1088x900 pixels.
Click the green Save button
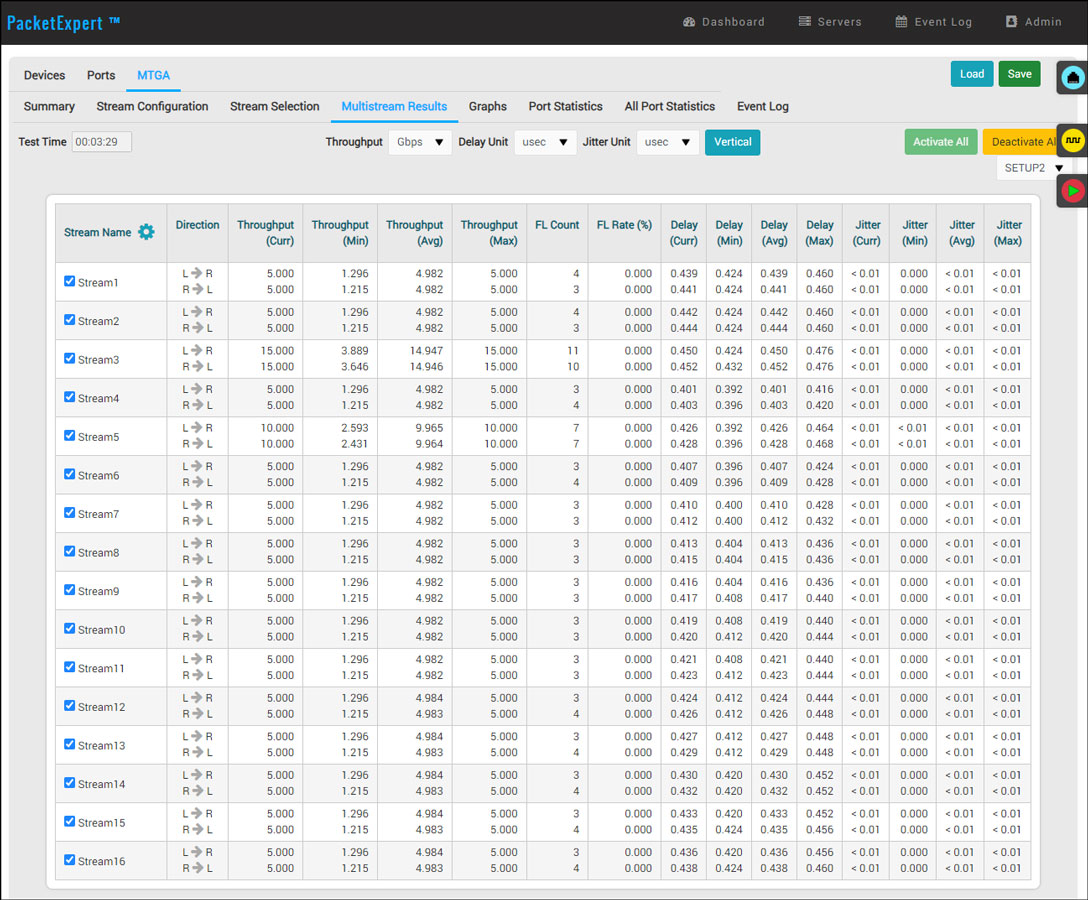pos(1019,74)
